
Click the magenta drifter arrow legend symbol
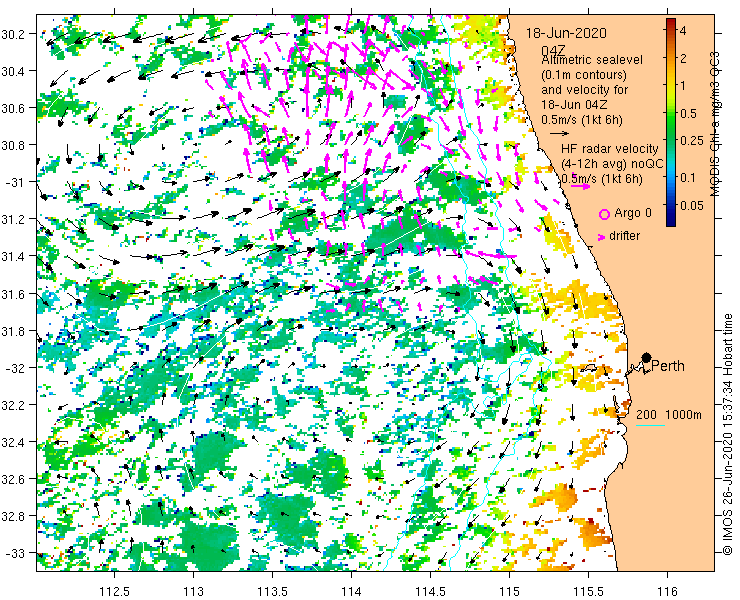[x=601, y=237]
